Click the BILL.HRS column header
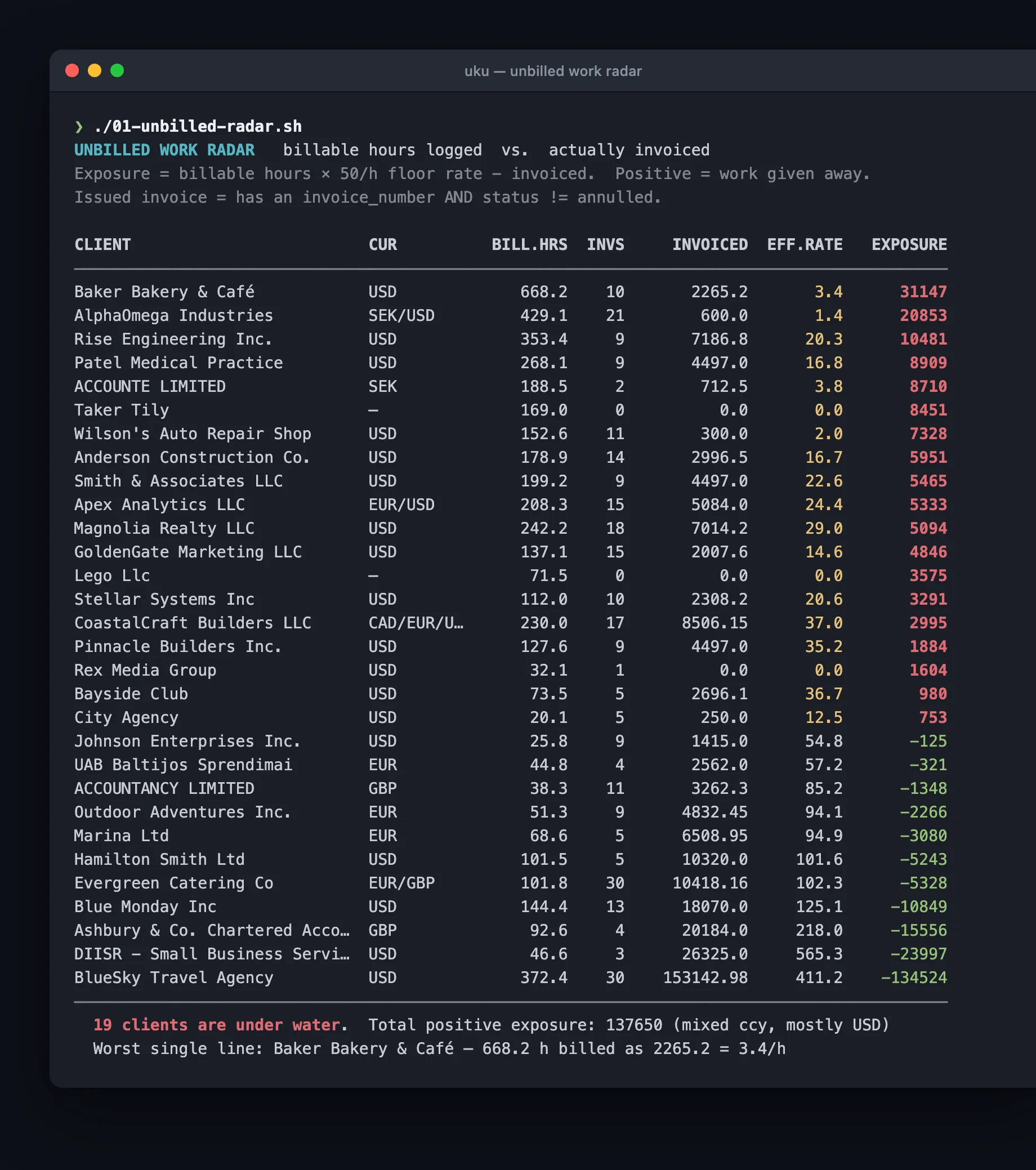This screenshot has height=1170, width=1036. point(529,244)
